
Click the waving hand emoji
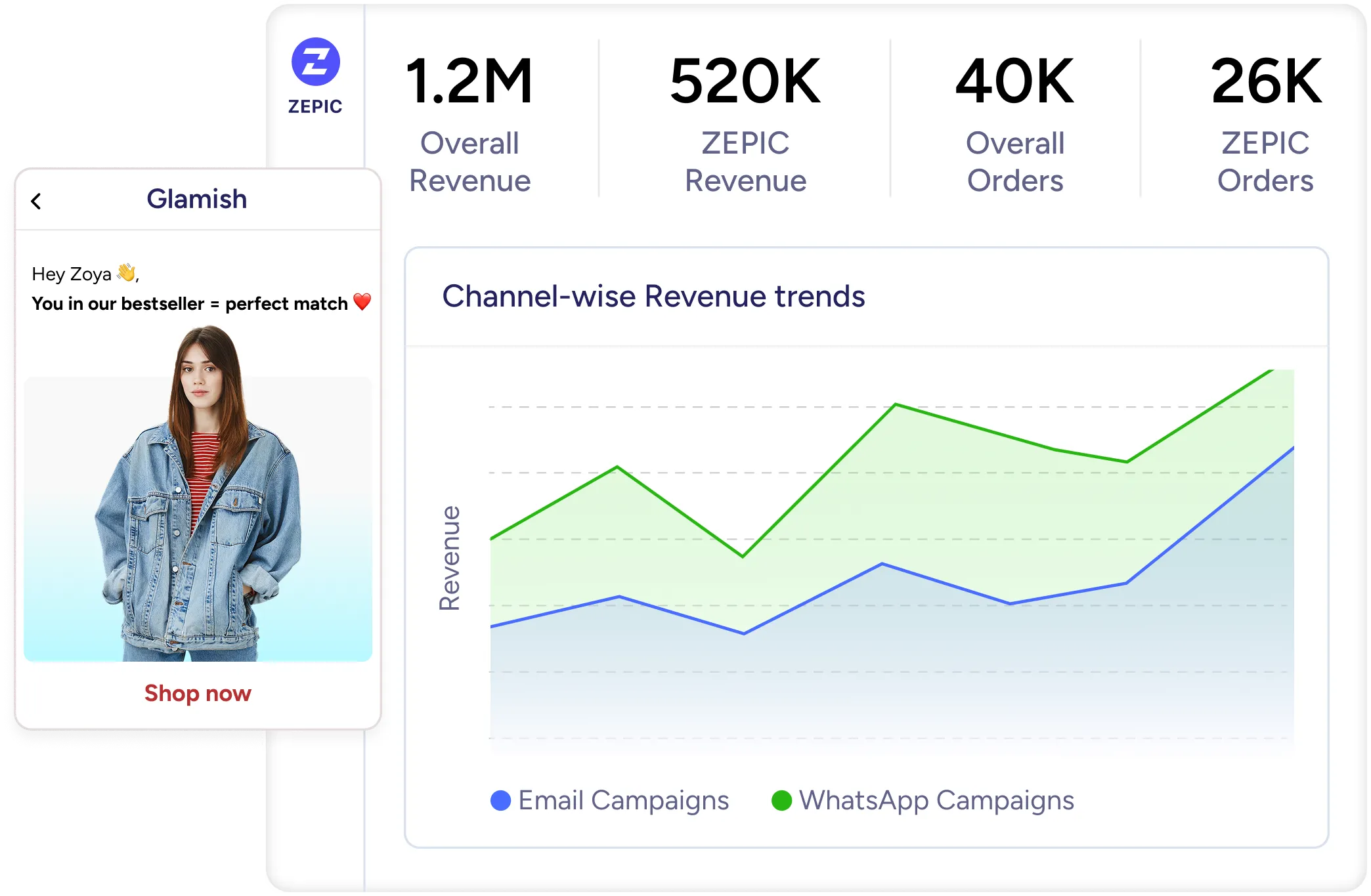click(126, 272)
